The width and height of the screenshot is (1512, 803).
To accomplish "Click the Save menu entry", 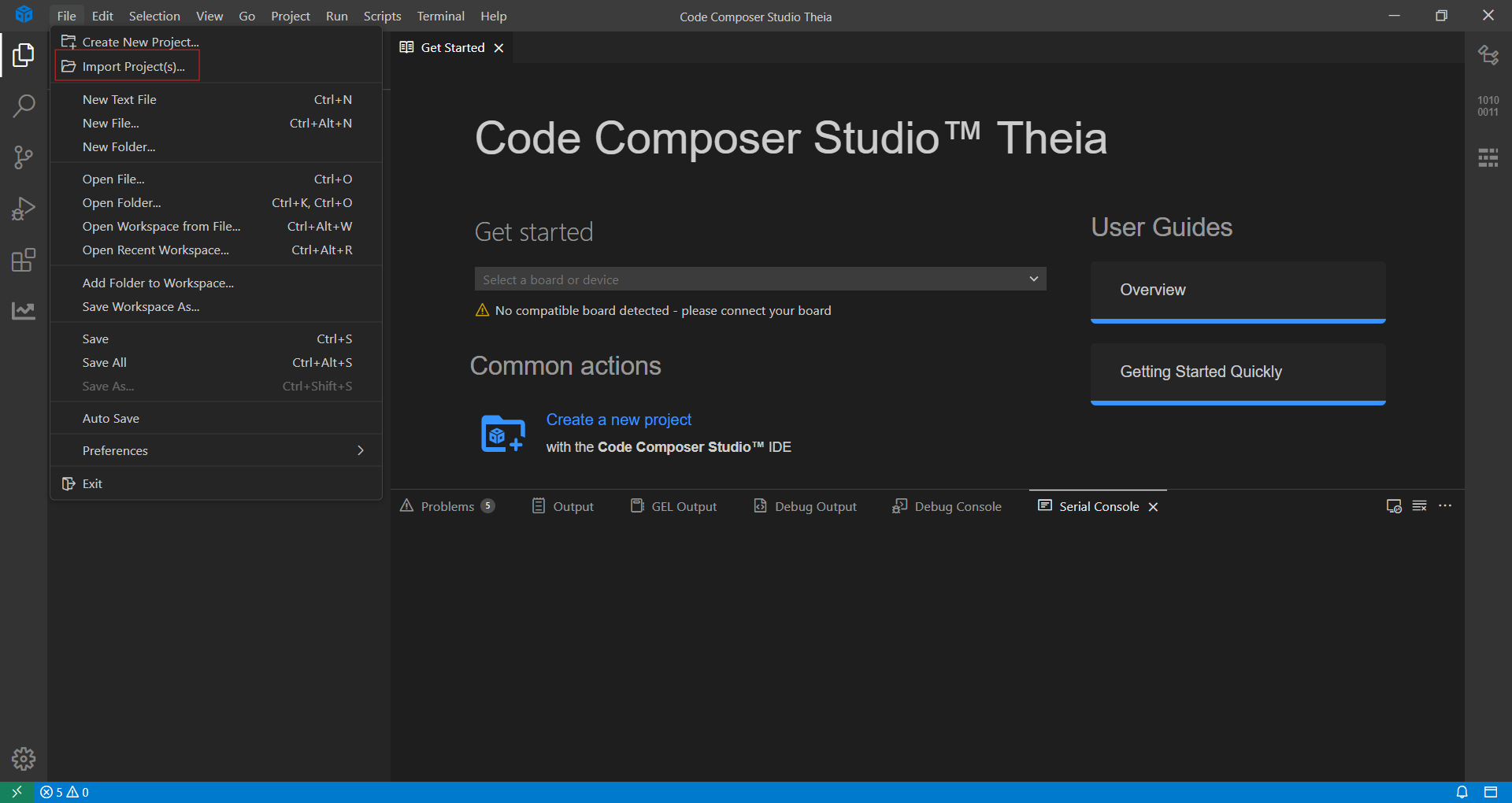I will pos(217,339).
